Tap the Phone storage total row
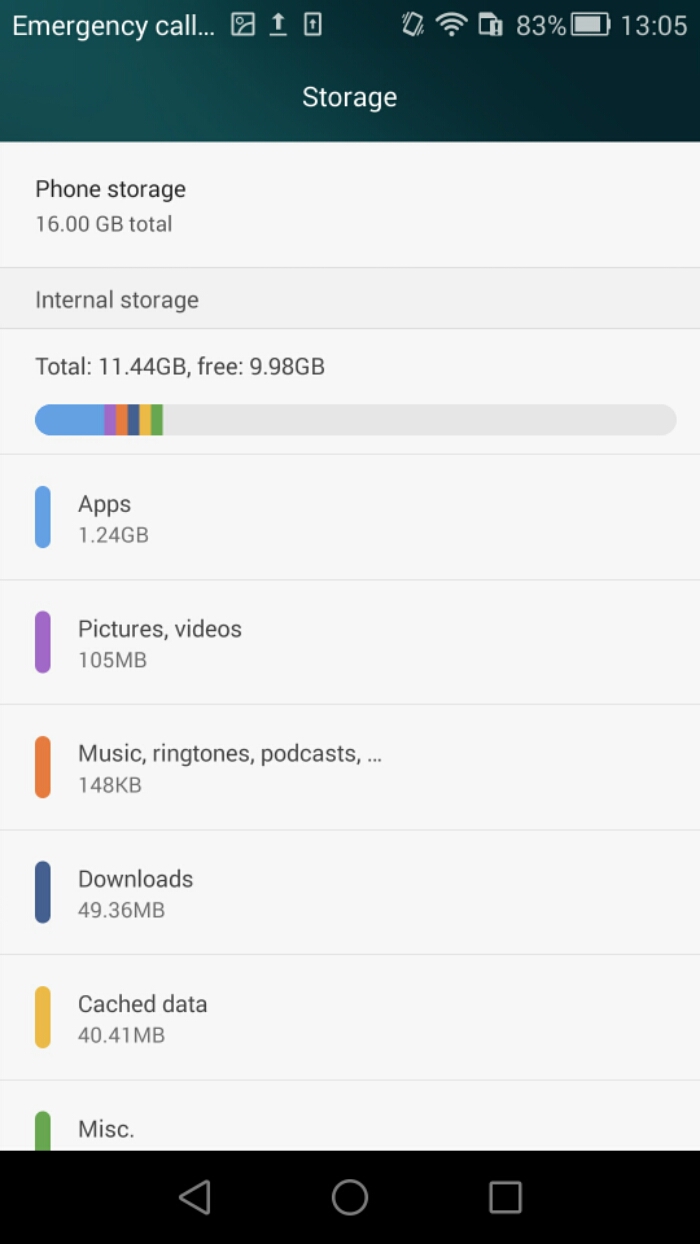 pyautogui.click(x=350, y=205)
